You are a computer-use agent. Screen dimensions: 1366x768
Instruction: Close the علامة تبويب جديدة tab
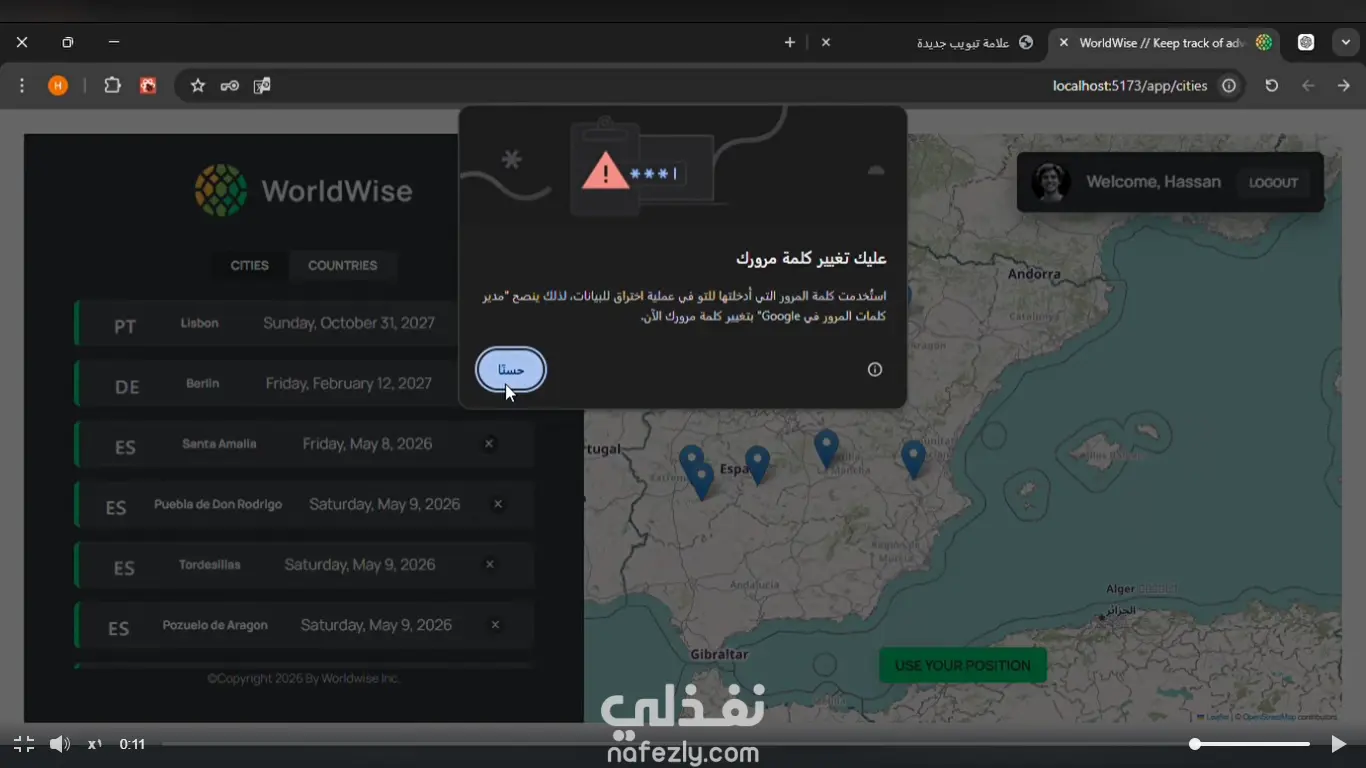[826, 42]
